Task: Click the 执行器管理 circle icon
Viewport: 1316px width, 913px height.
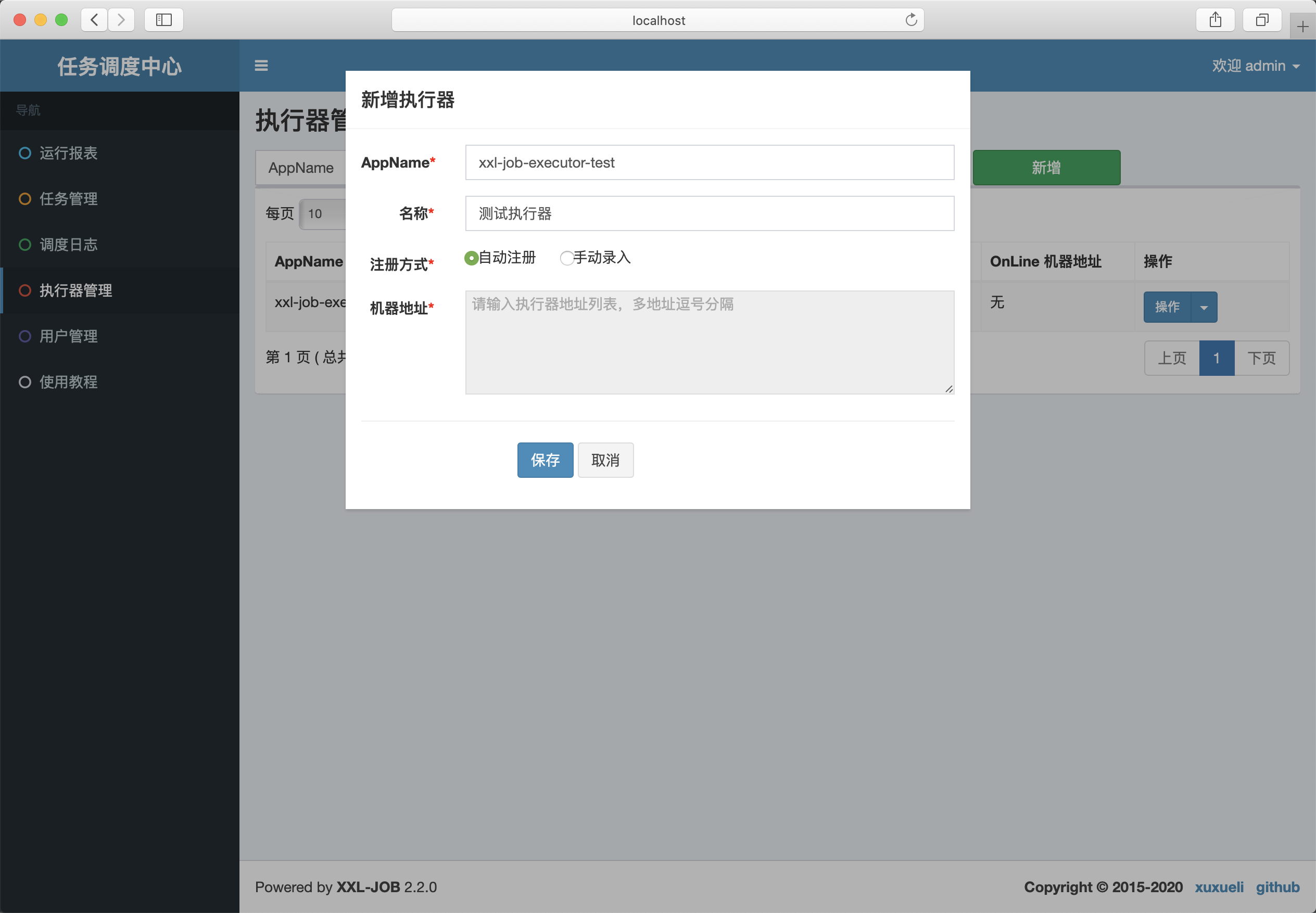Action: tap(24, 290)
